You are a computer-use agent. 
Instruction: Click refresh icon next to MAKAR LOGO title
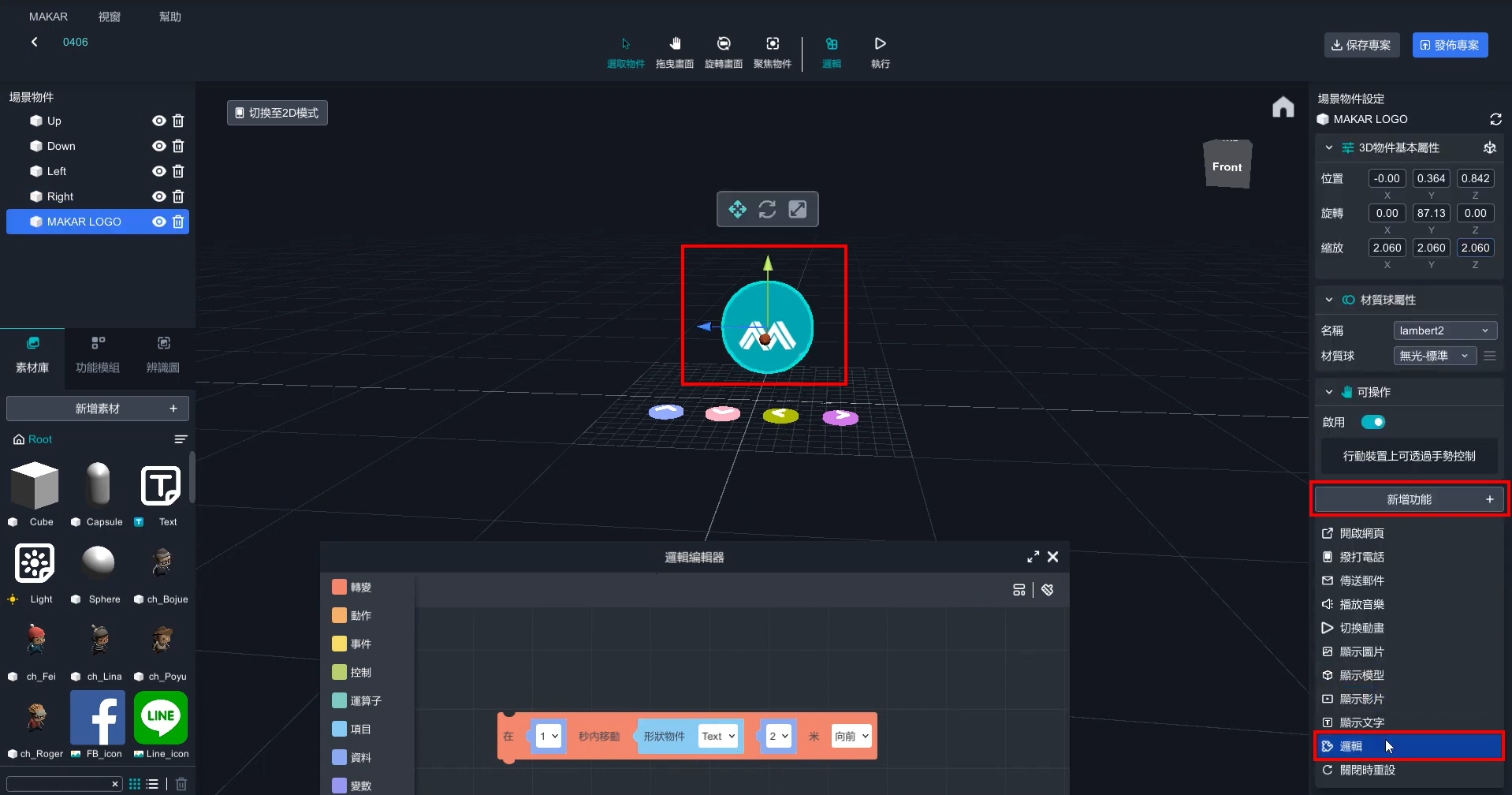(1495, 119)
